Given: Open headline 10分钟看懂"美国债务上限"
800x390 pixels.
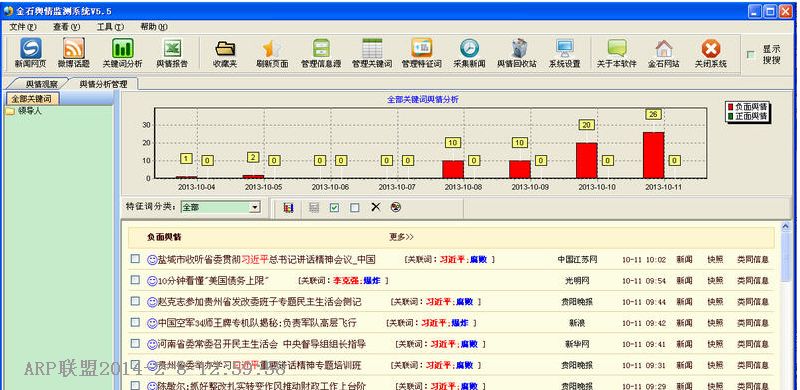Looking at the screenshot, I should [214, 281].
